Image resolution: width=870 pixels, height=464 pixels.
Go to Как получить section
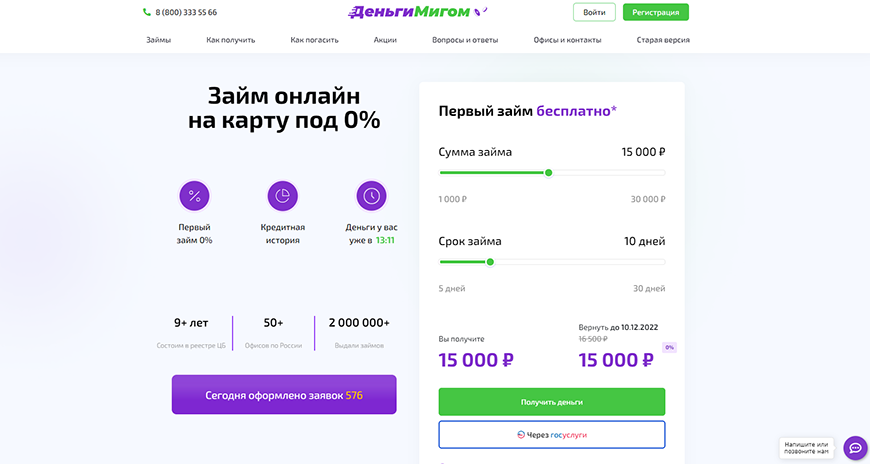[231, 40]
